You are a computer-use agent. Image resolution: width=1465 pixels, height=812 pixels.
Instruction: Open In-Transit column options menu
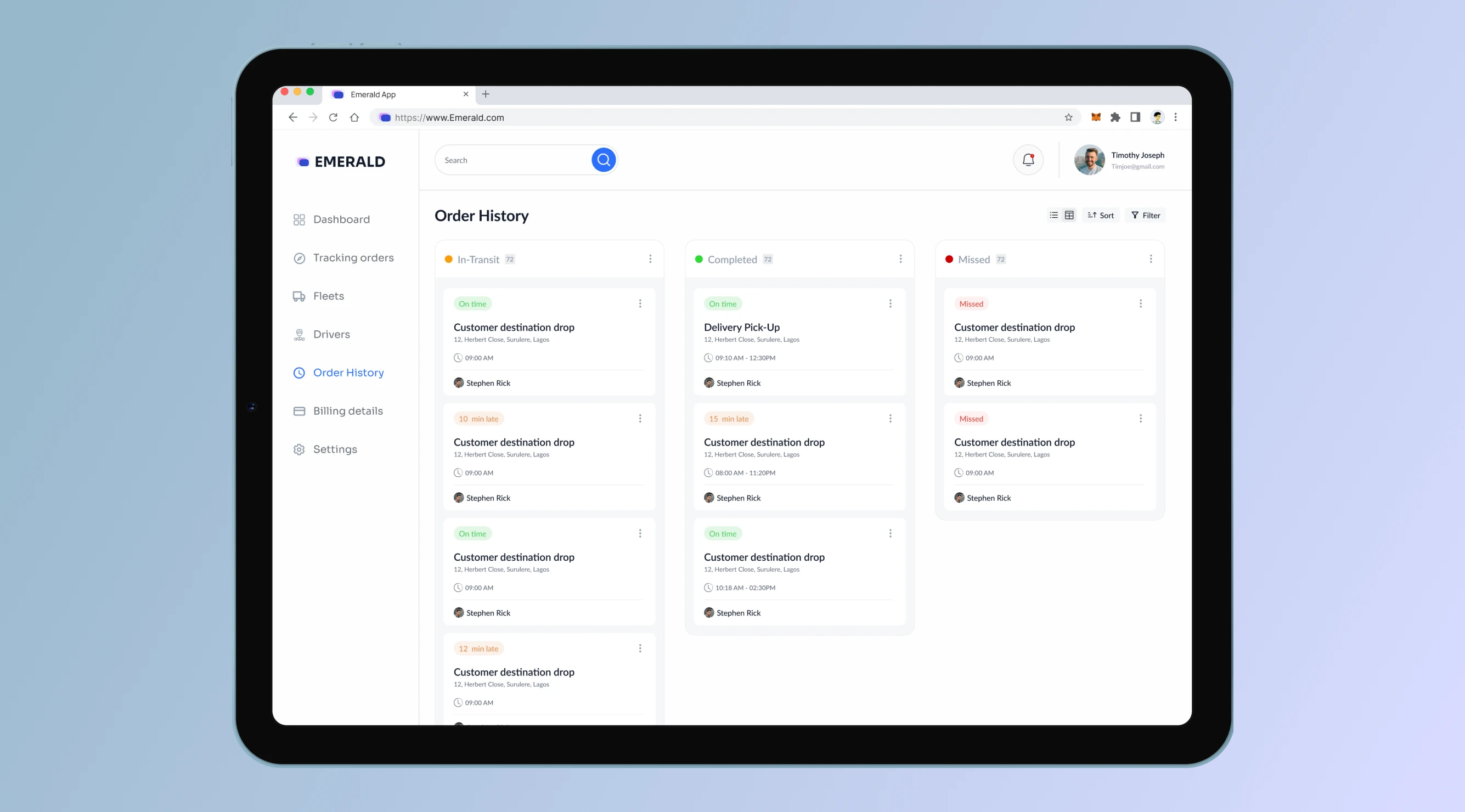(650, 259)
